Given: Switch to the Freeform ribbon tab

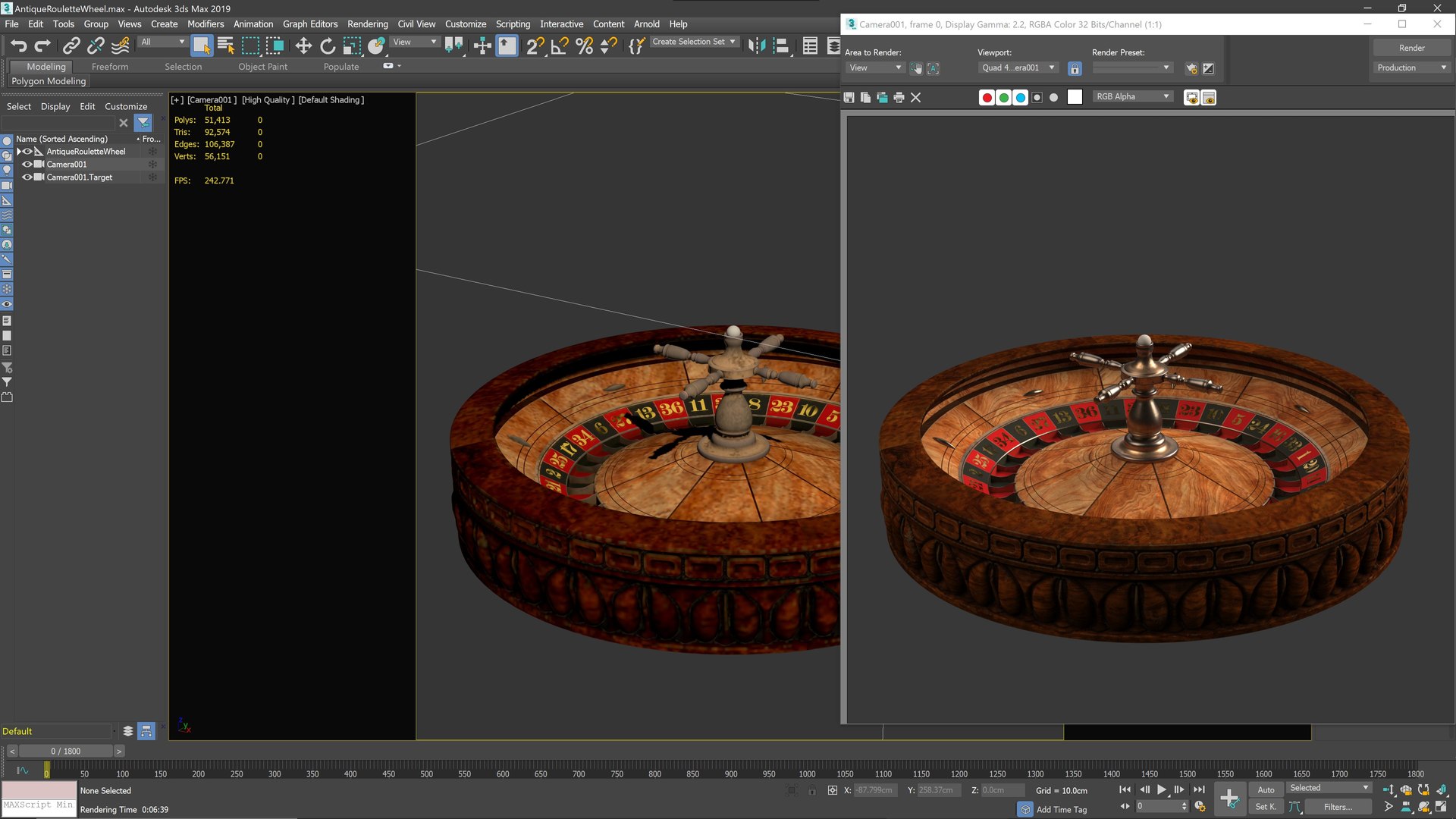Looking at the screenshot, I should [x=110, y=67].
